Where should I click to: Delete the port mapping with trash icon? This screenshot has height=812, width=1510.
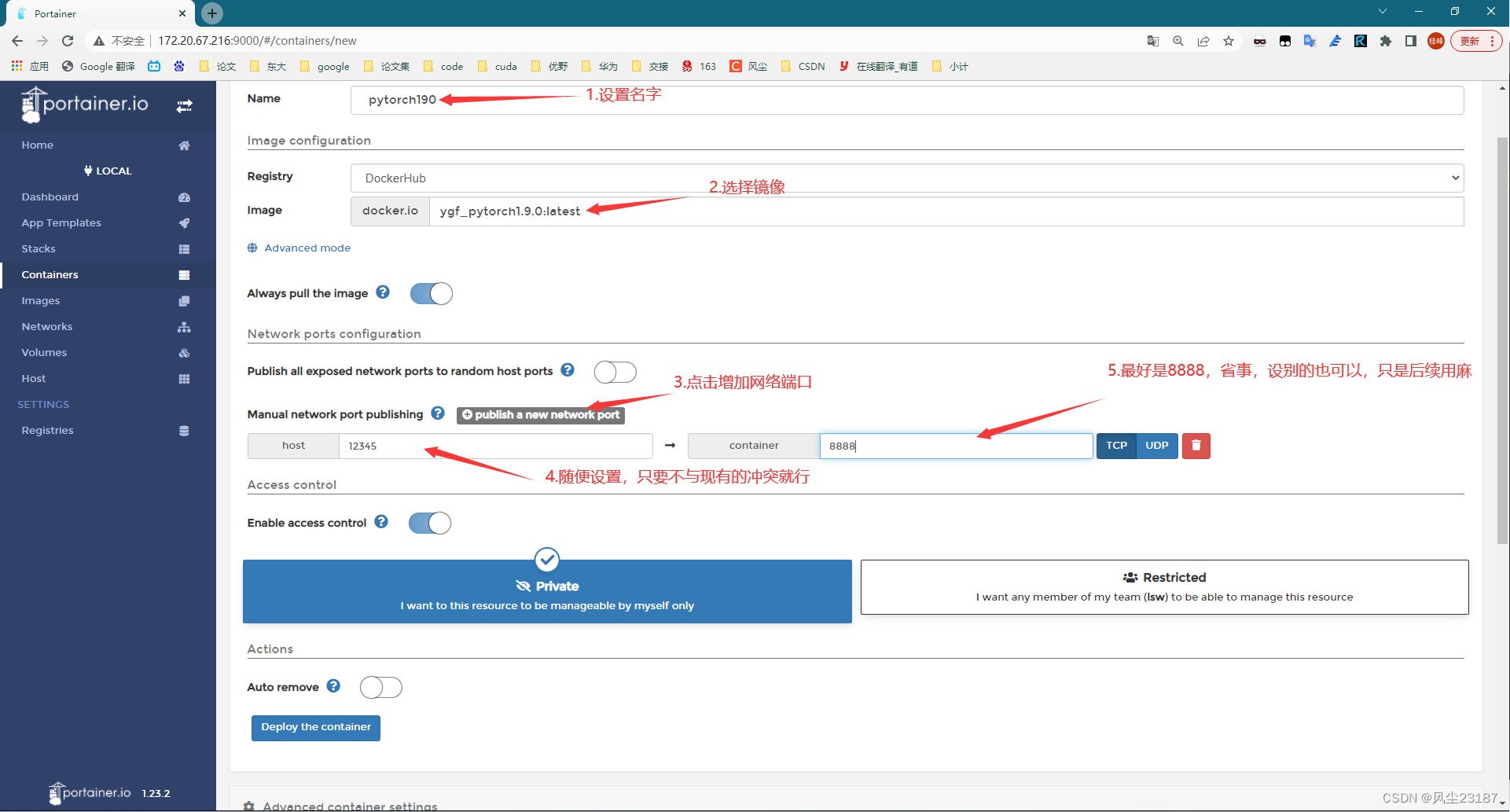click(x=1196, y=446)
